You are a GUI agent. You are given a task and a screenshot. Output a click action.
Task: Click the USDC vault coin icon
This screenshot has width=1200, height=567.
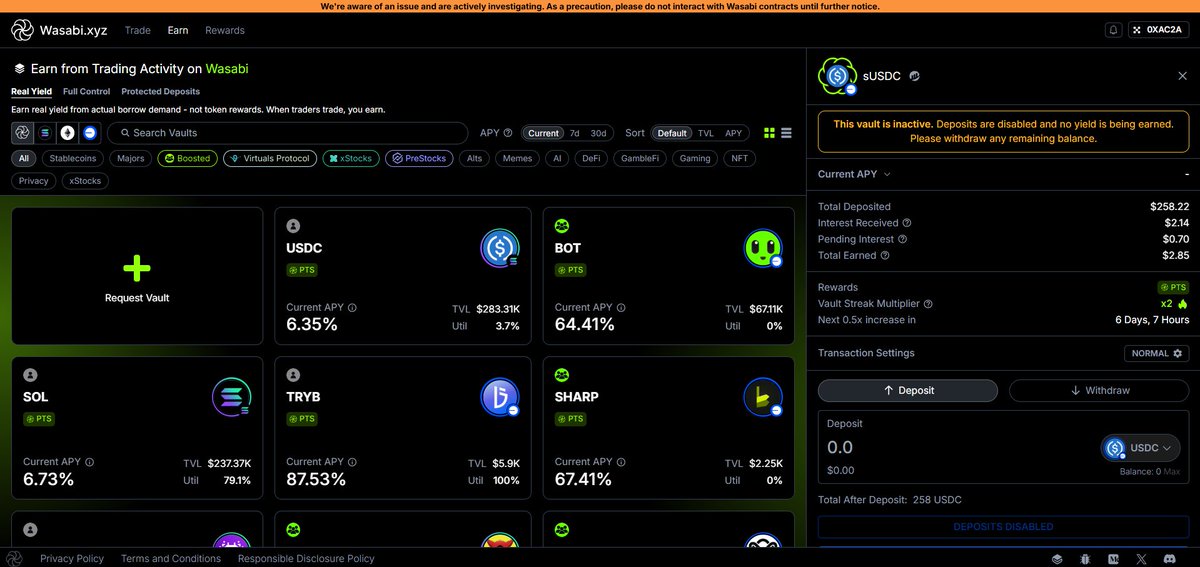(500, 248)
